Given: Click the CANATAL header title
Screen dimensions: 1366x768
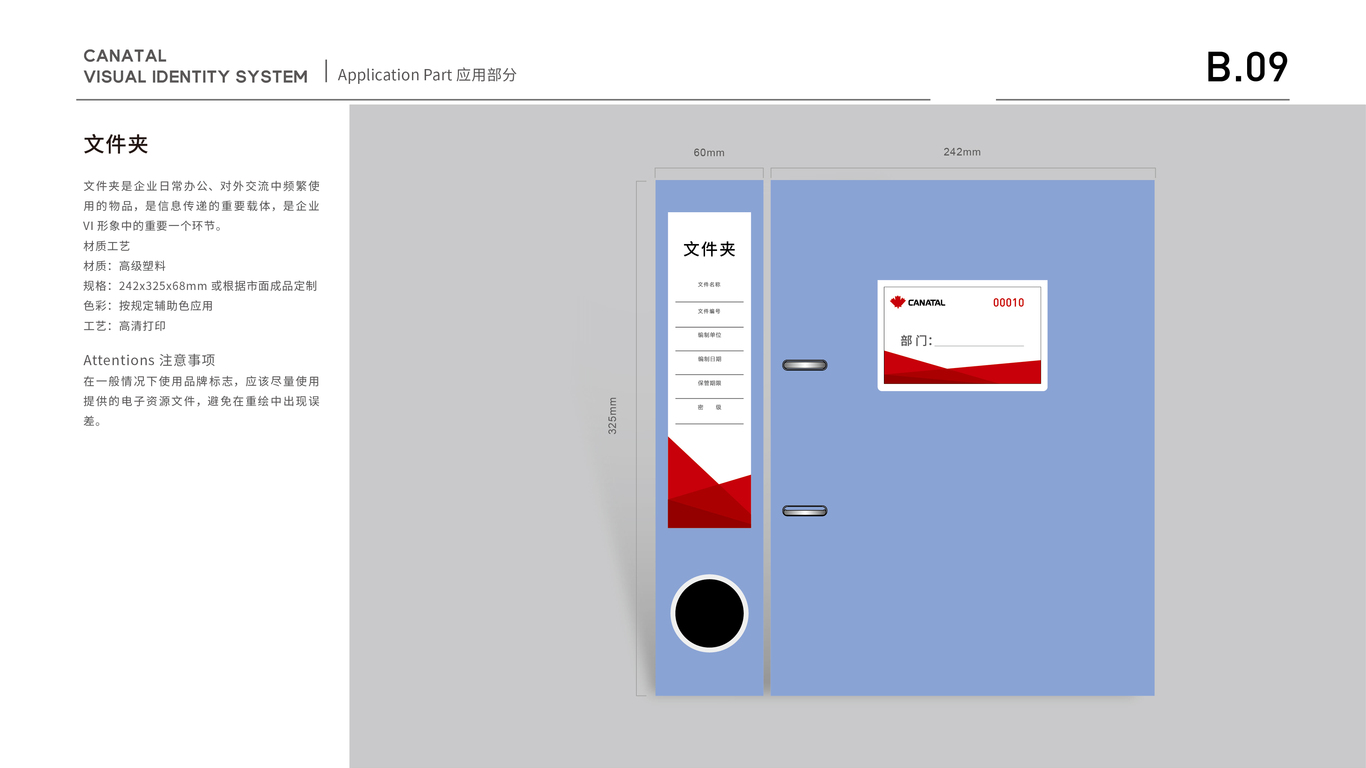Looking at the screenshot, I should [x=125, y=56].
